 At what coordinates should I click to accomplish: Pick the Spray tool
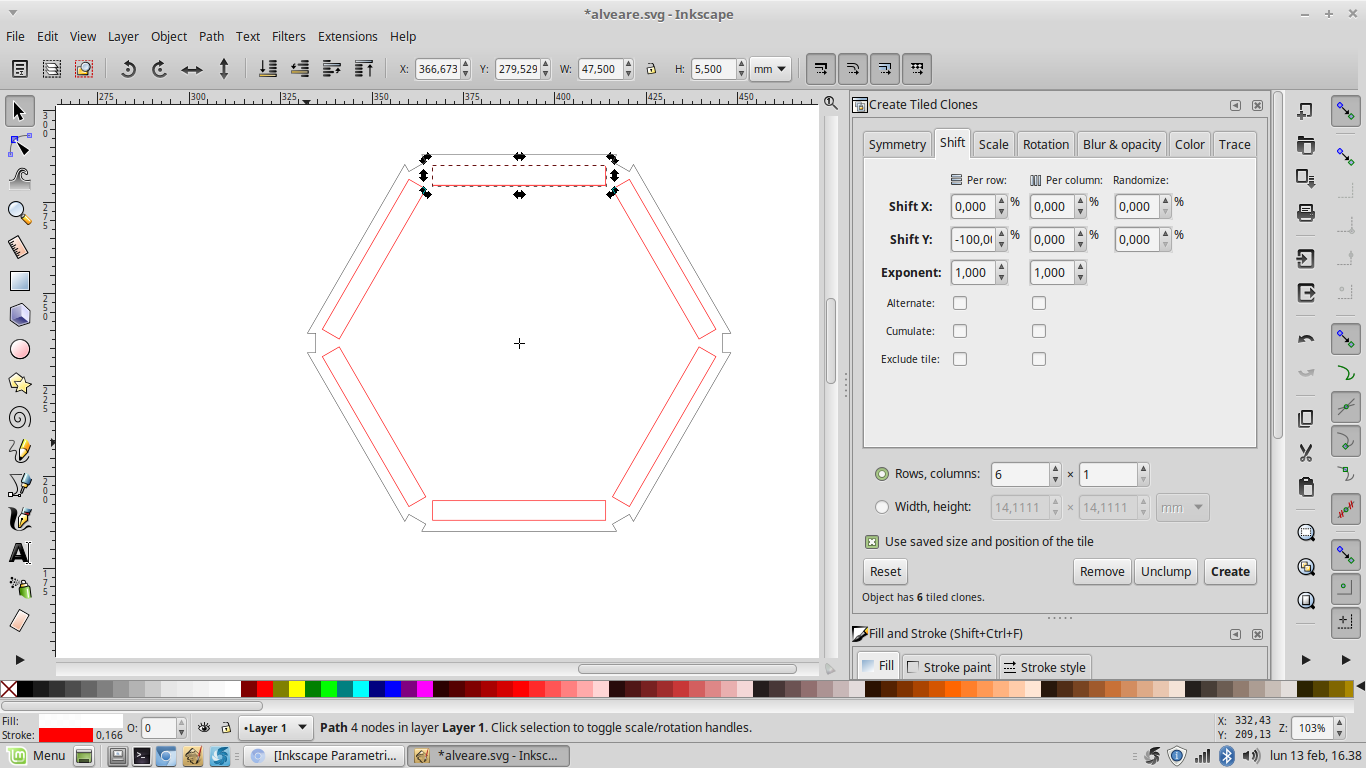tap(19, 587)
